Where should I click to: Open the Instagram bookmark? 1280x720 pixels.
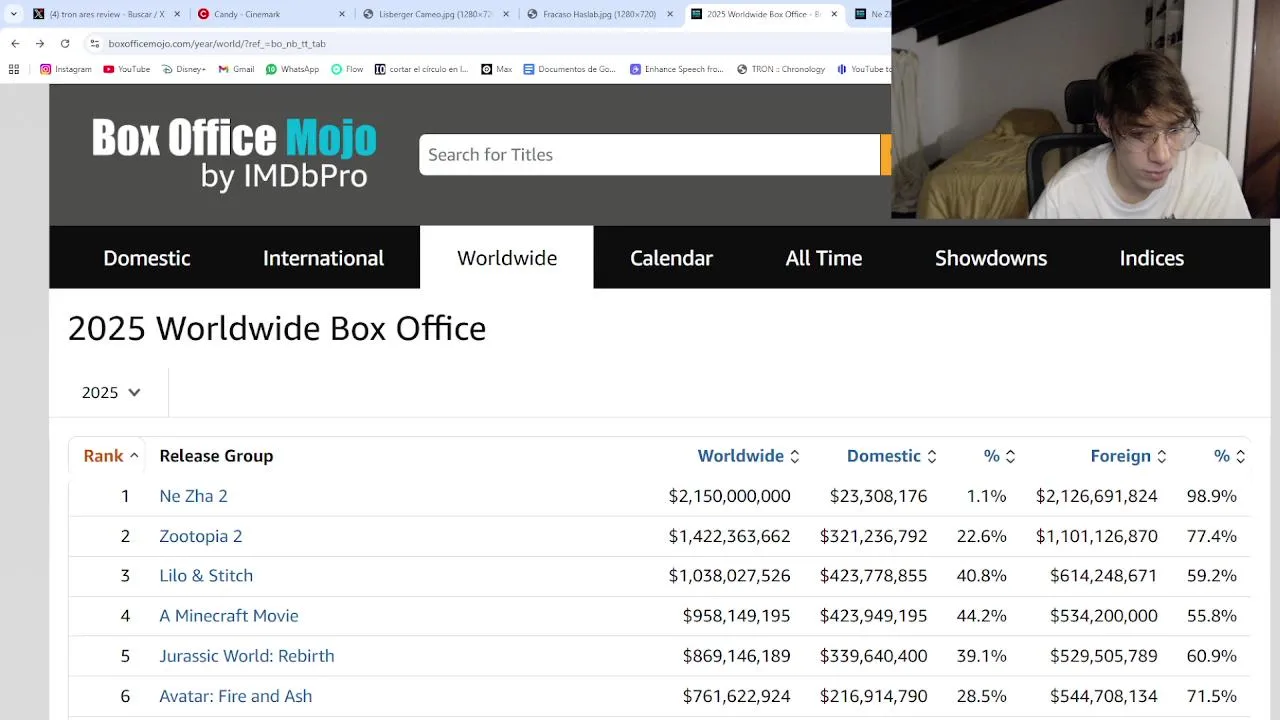point(66,69)
